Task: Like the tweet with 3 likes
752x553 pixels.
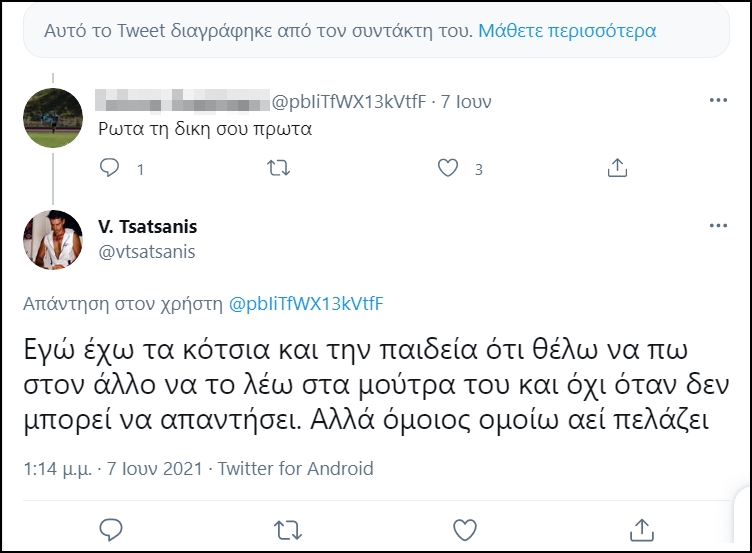Action: 448,168
